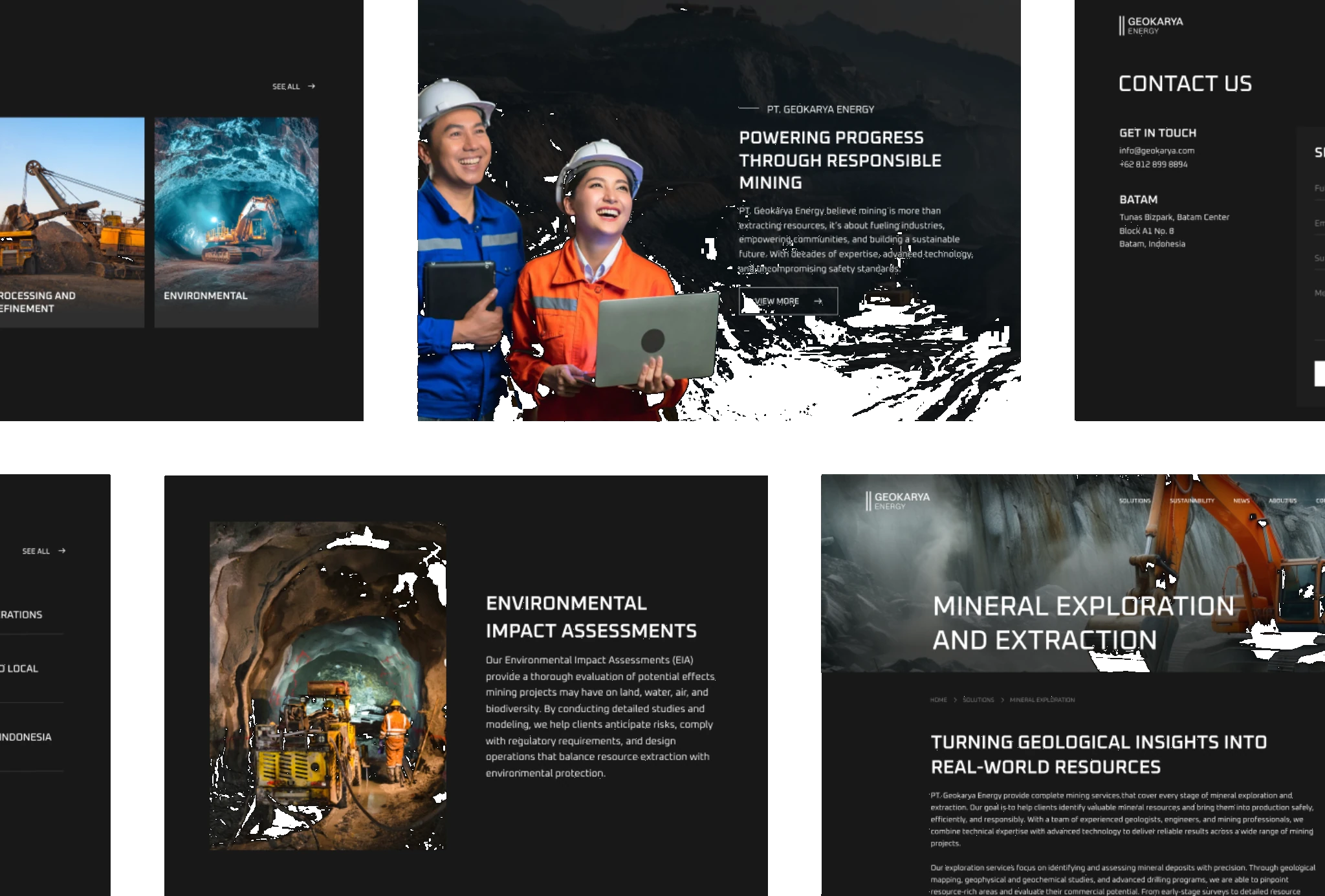The height and width of the screenshot is (896, 1325).
Task: Open the ABOUT US navigation item
Action: point(1282,501)
